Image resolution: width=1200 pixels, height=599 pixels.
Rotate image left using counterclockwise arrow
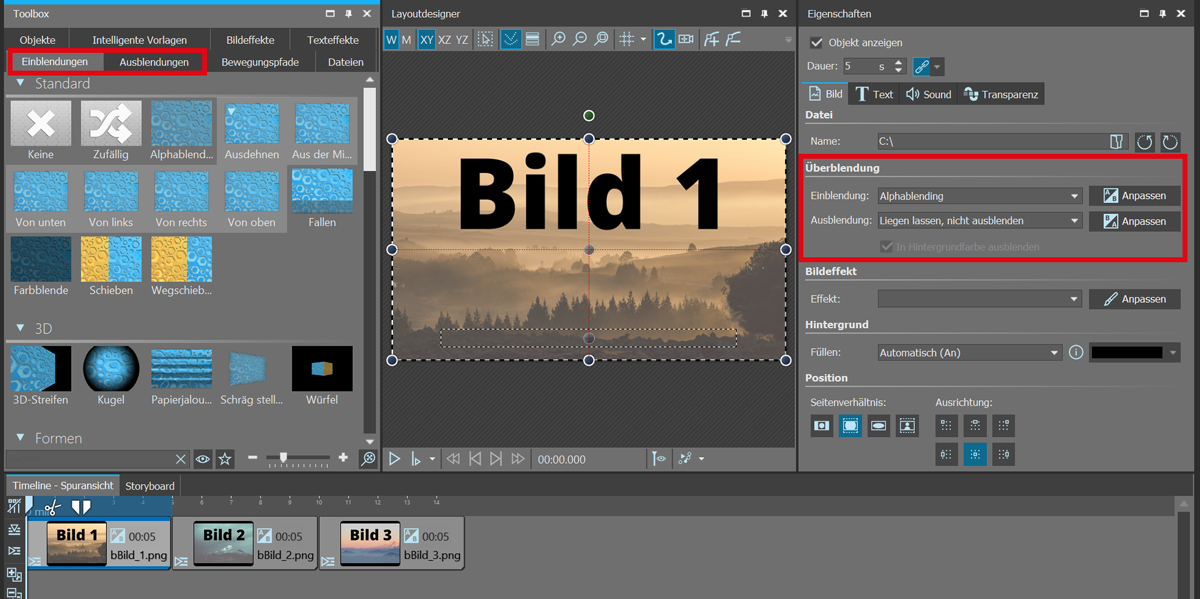click(x=1146, y=142)
